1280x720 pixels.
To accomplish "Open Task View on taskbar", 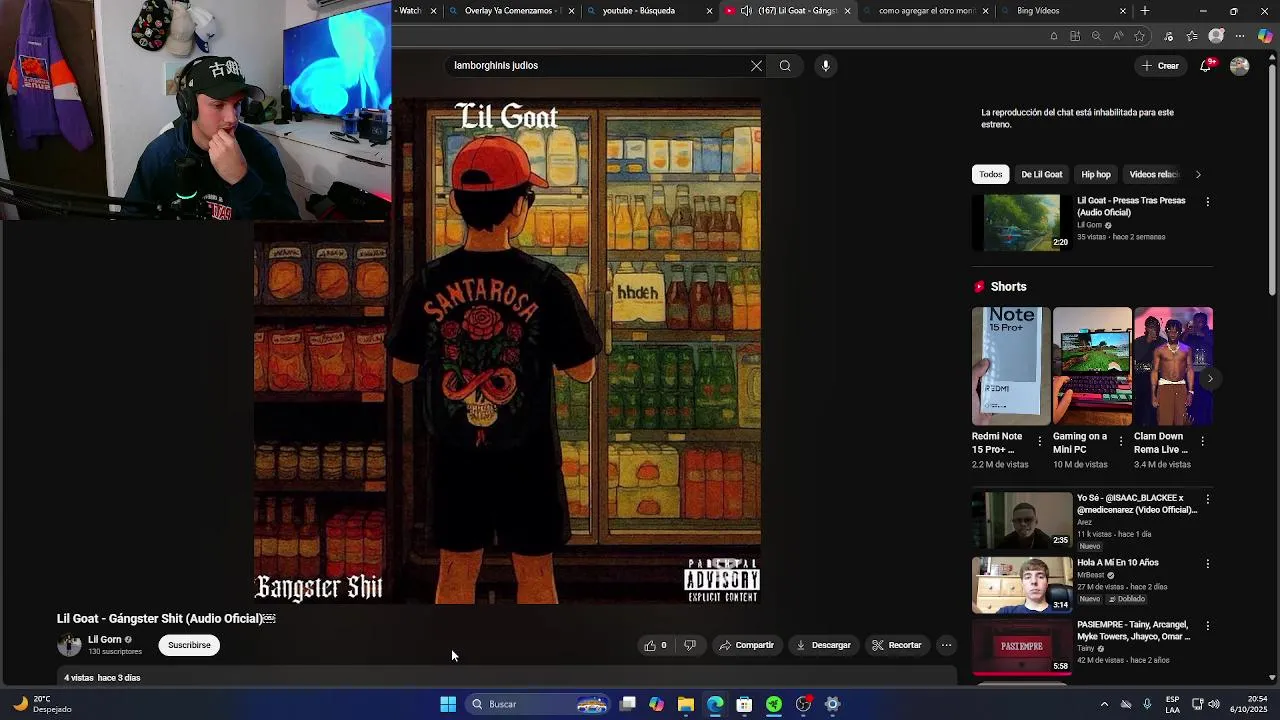I will pyautogui.click(x=627, y=704).
